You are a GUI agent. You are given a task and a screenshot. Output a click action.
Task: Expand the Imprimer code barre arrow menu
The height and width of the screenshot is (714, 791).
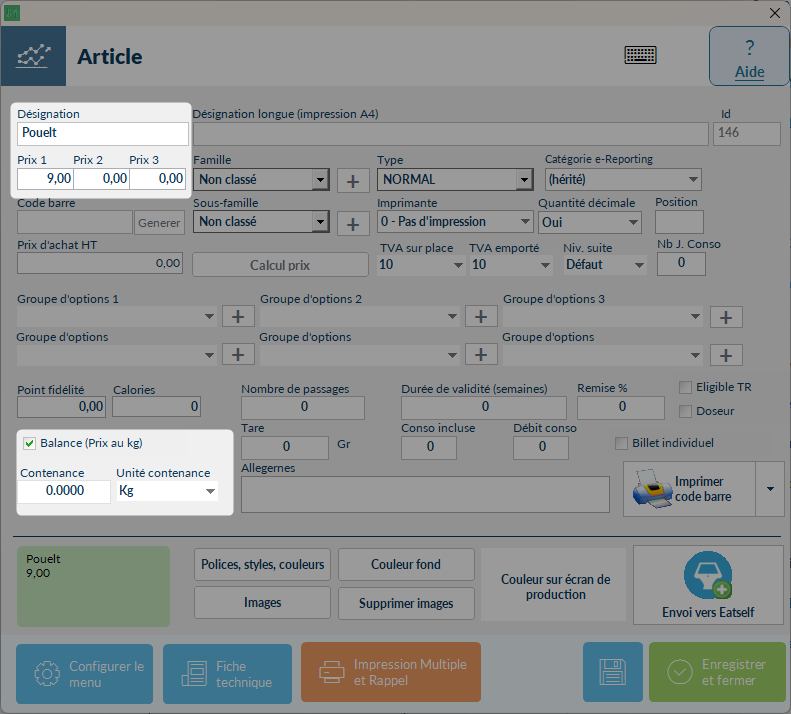(x=770, y=489)
